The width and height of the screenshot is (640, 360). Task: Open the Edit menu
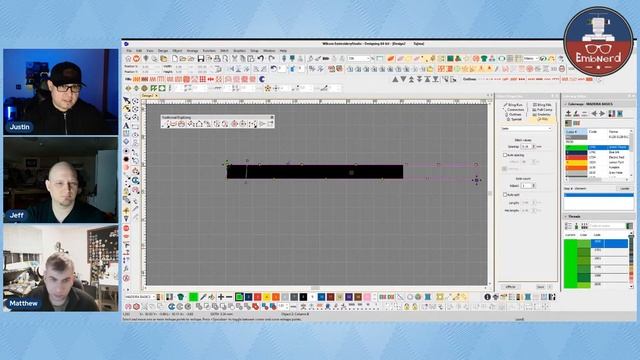139,51
